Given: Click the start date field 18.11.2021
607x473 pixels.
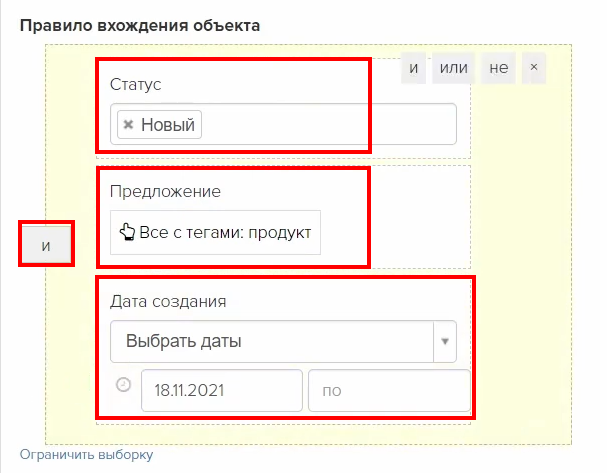Looking at the screenshot, I should 221,390.
